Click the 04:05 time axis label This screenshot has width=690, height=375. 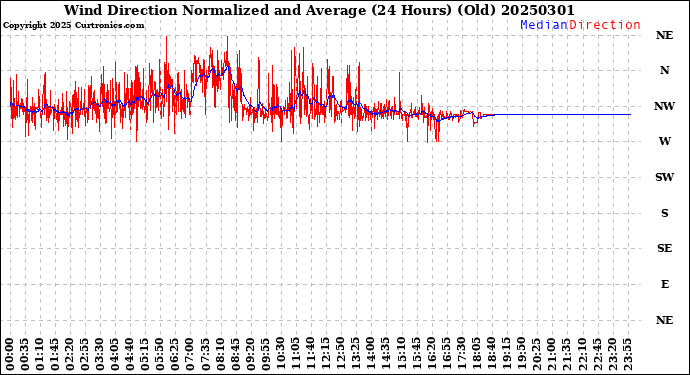(x=114, y=354)
